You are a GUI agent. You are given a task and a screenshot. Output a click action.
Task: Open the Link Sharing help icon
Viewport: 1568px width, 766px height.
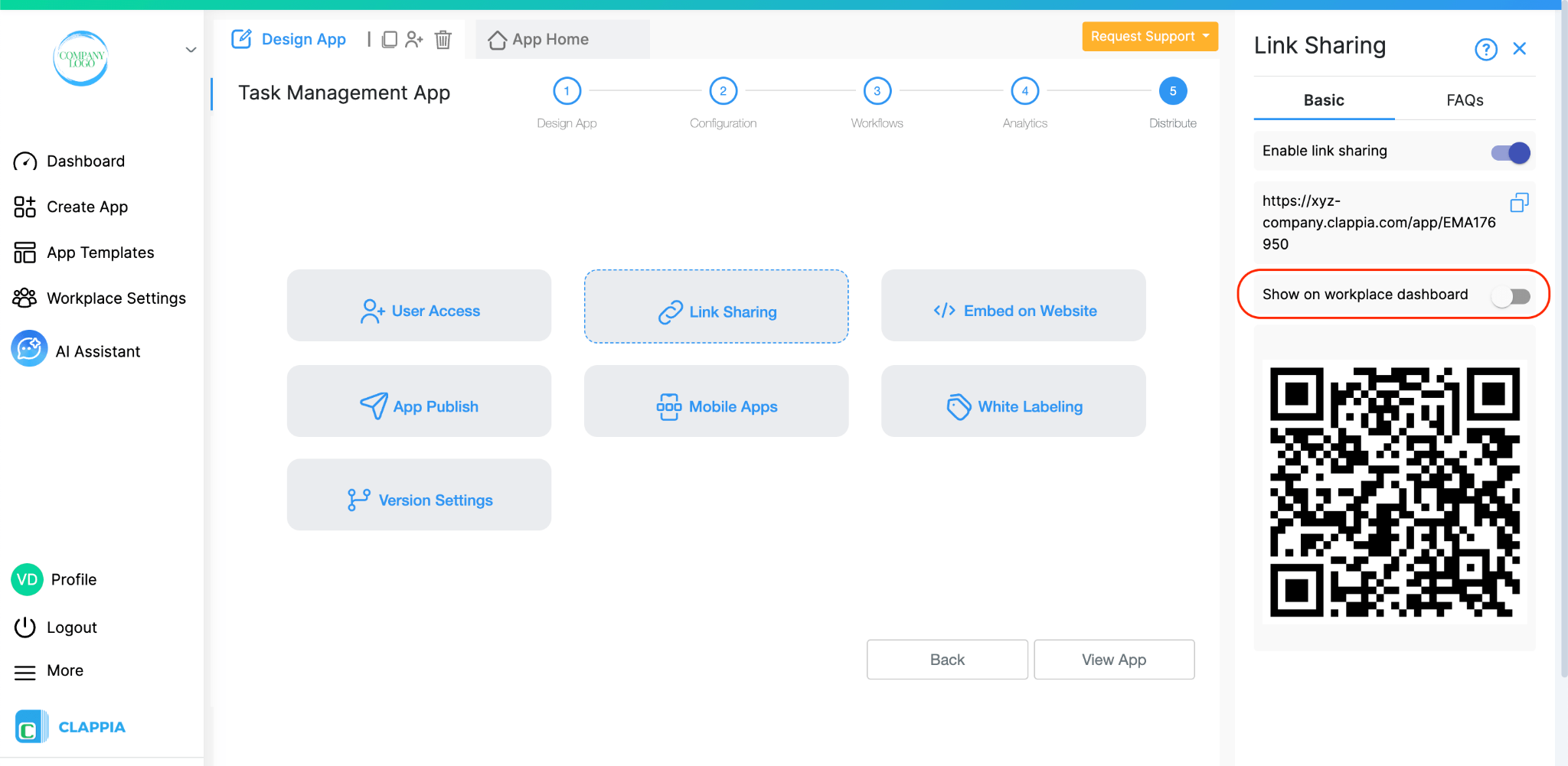[x=1486, y=49]
